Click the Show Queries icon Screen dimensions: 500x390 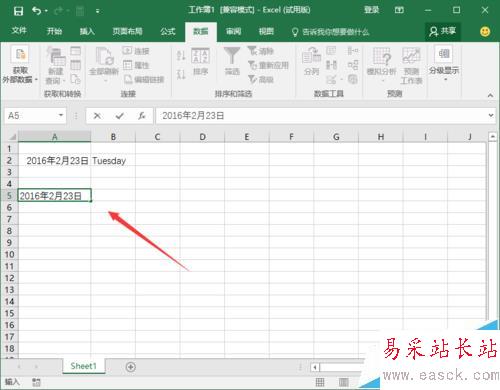76,51
